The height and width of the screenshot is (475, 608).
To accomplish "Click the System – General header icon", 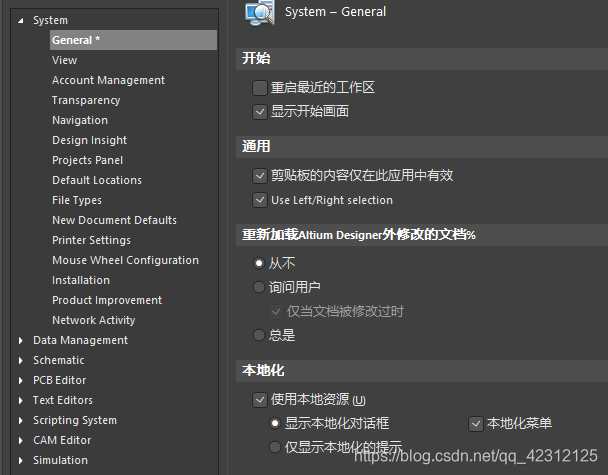I will (x=260, y=12).
